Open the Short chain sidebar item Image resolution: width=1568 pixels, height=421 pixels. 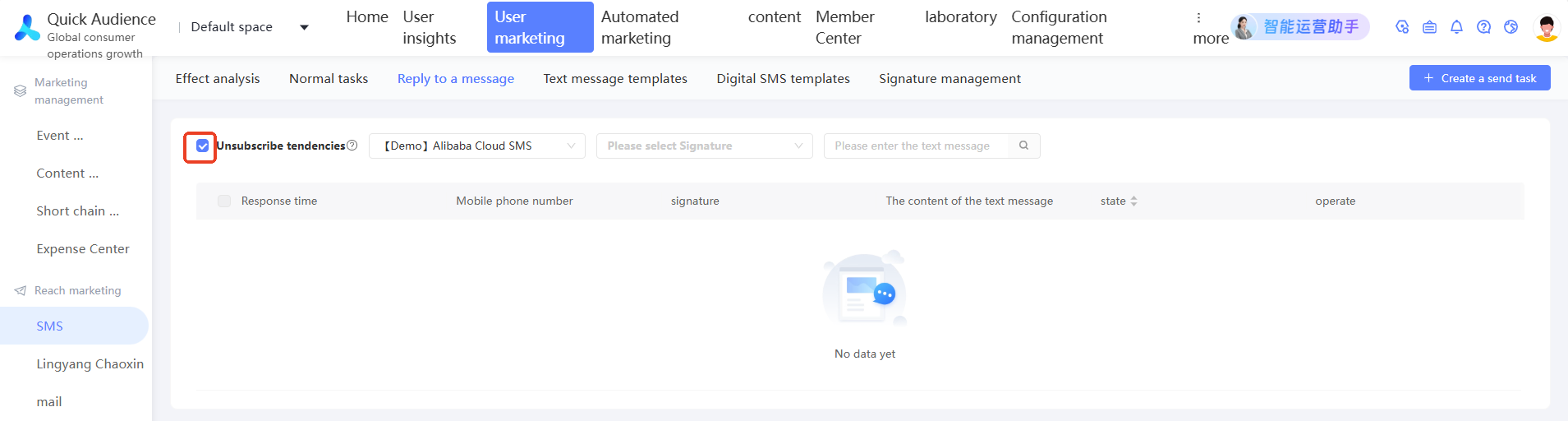tap(77, 211)
